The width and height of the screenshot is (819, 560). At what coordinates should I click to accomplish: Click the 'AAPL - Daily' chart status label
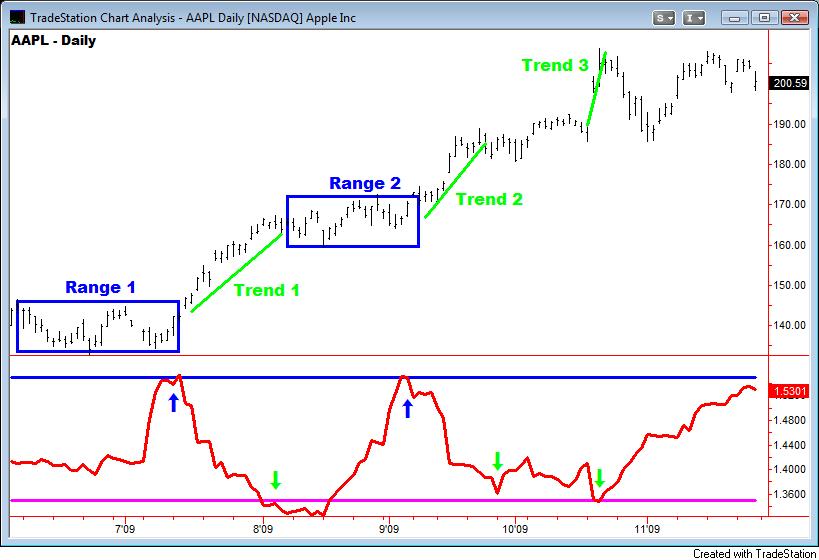coord(54,40)
